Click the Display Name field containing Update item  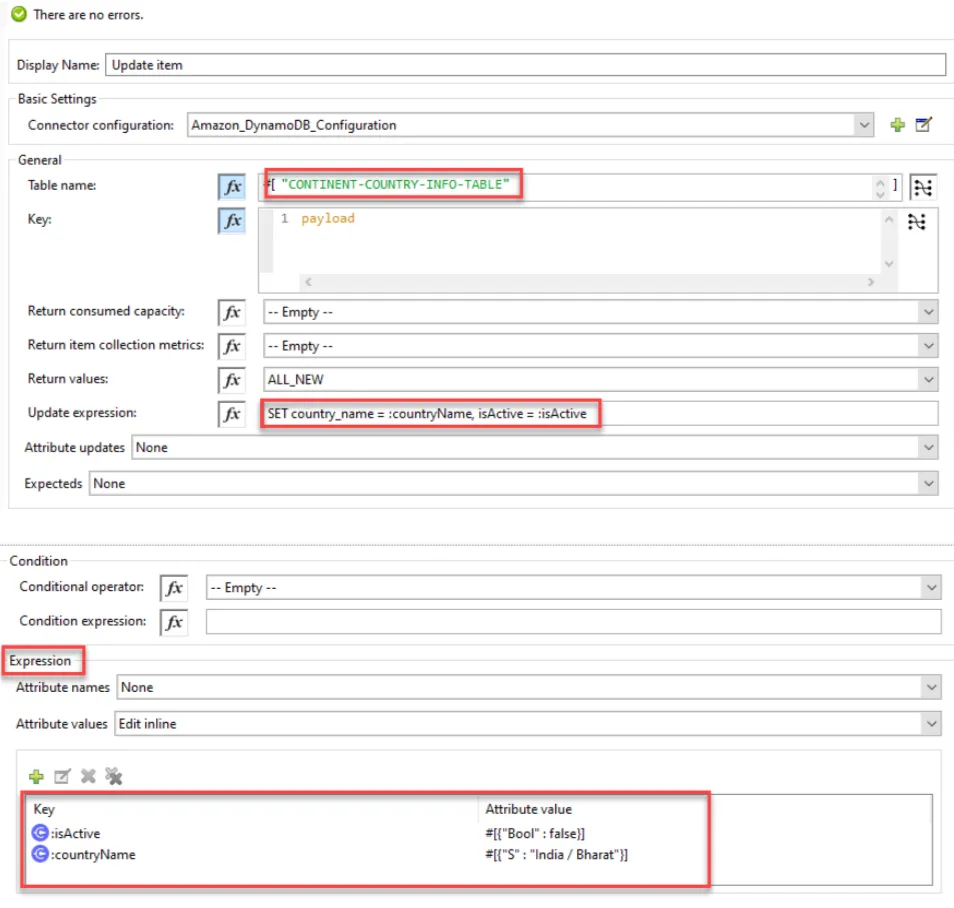(526, 65)
